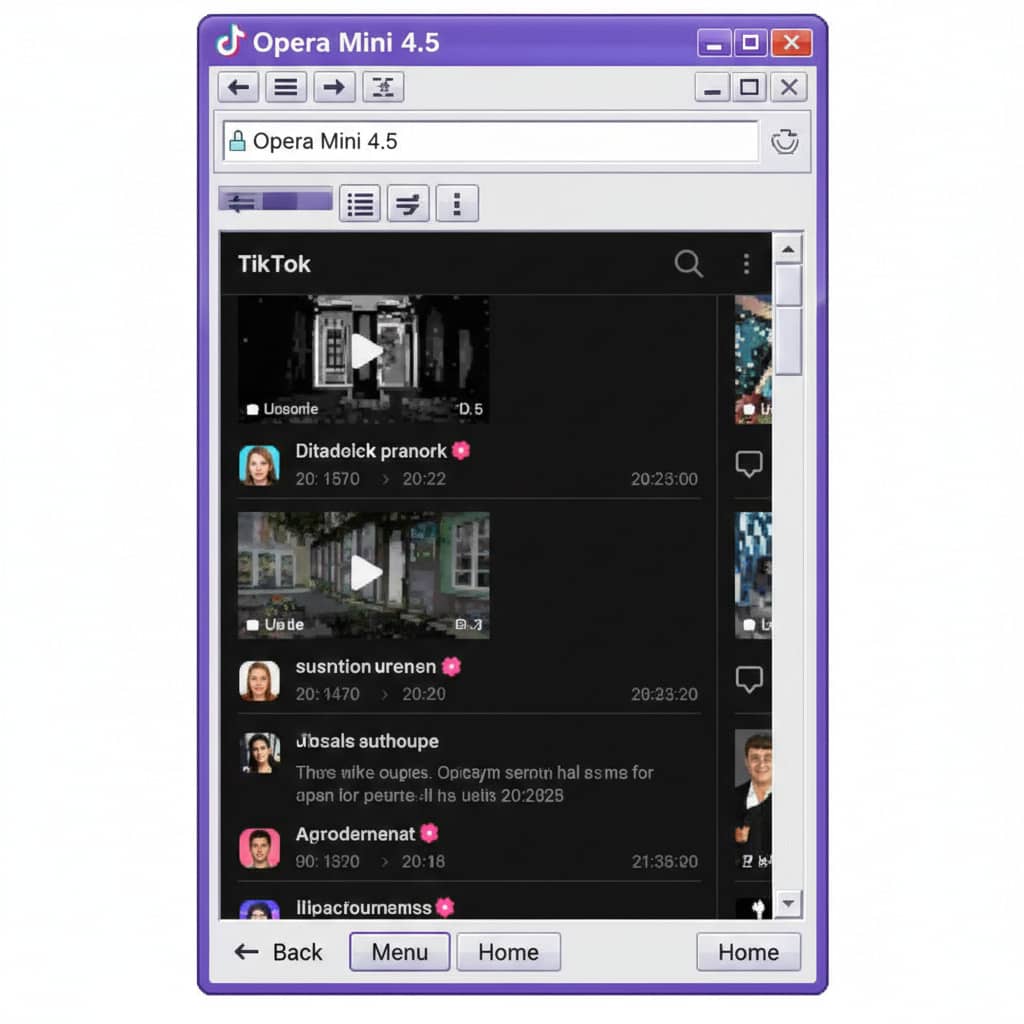This screenshot has width=1024, height=1024.
Task: Click the Back button at bottom left
Action: tap(279, 952)
